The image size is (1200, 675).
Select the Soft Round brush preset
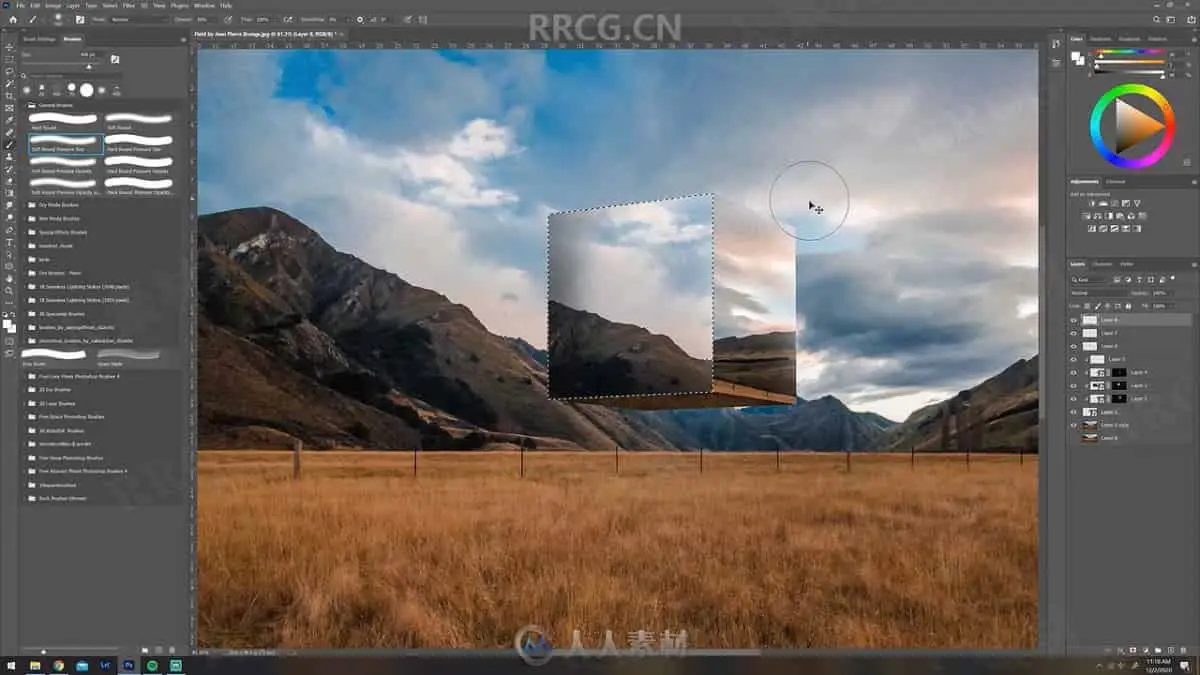point(139,122)
